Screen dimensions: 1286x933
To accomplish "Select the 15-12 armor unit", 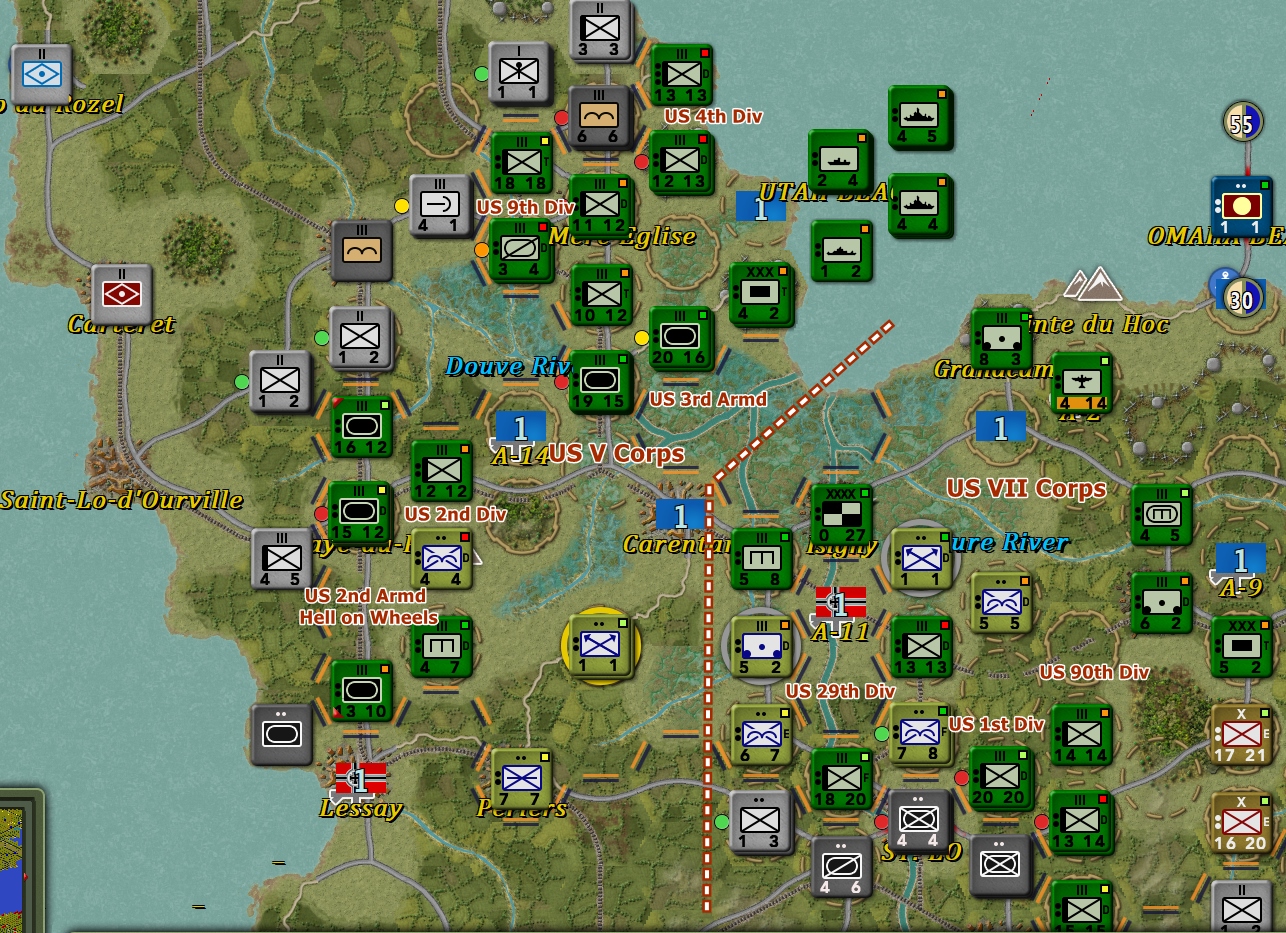I will 360,514.
